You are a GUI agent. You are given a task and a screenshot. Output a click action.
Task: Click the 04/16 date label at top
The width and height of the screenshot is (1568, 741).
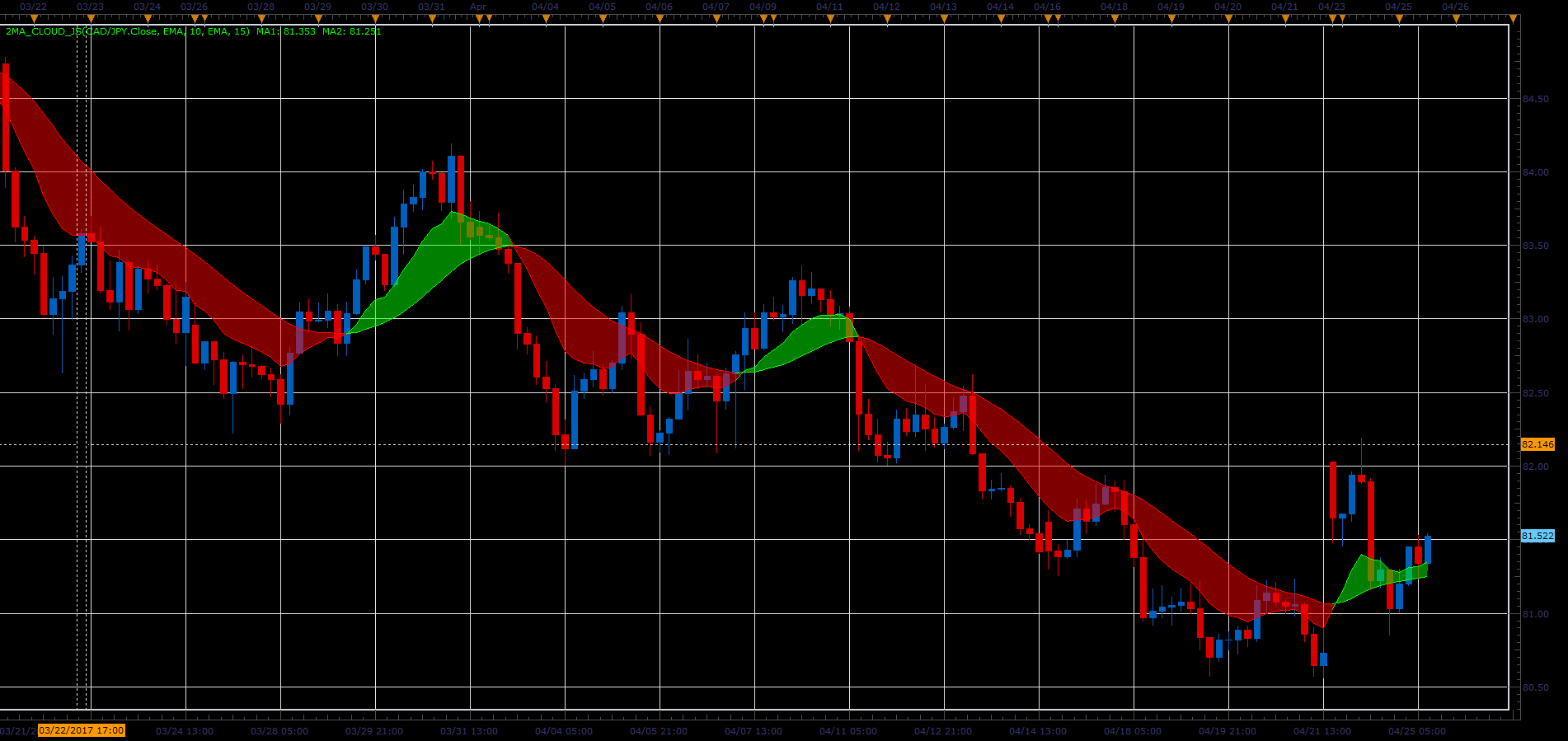[x=1047, y=7]
